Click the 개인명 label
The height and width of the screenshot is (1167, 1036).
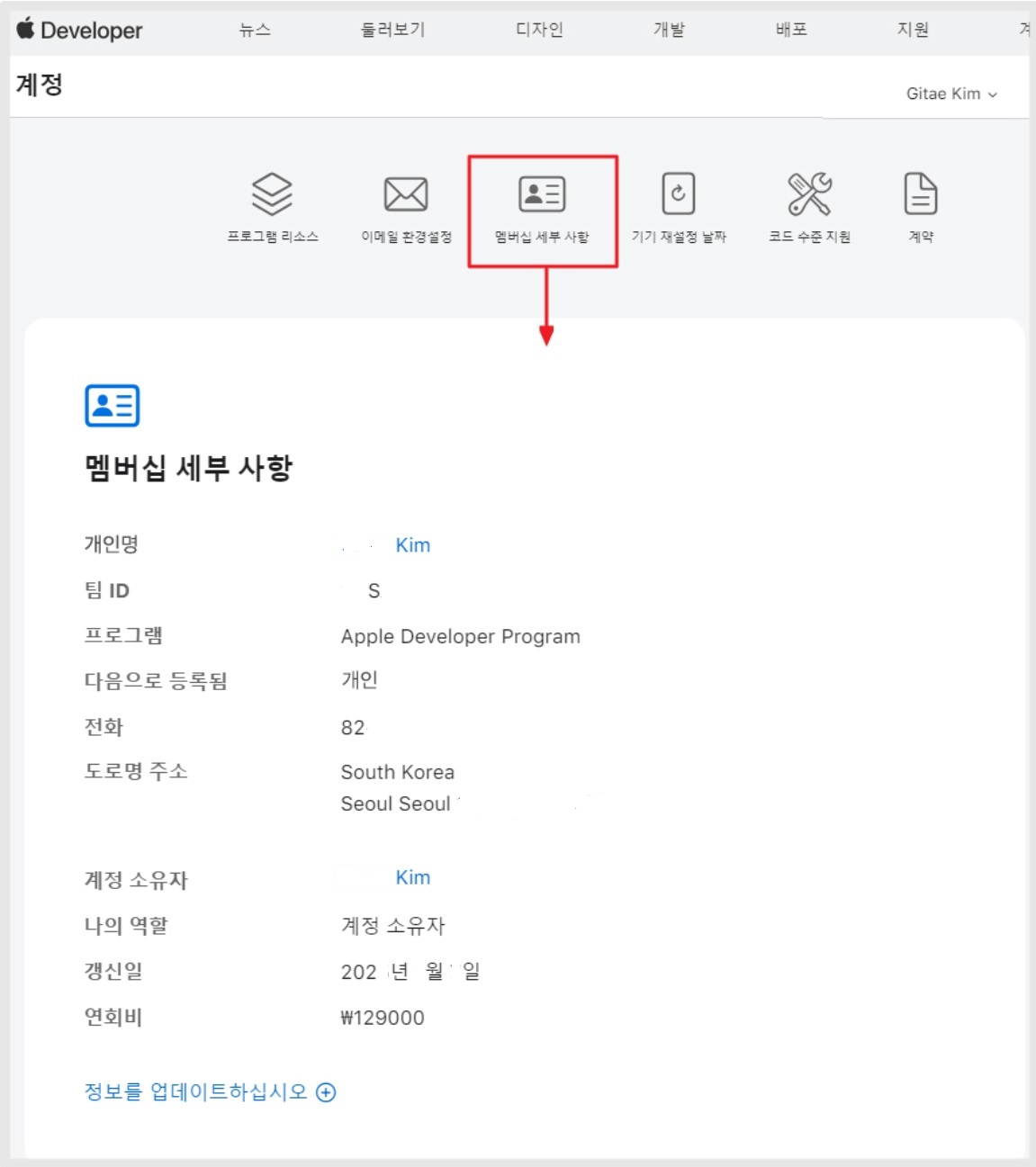pos(112,544)
